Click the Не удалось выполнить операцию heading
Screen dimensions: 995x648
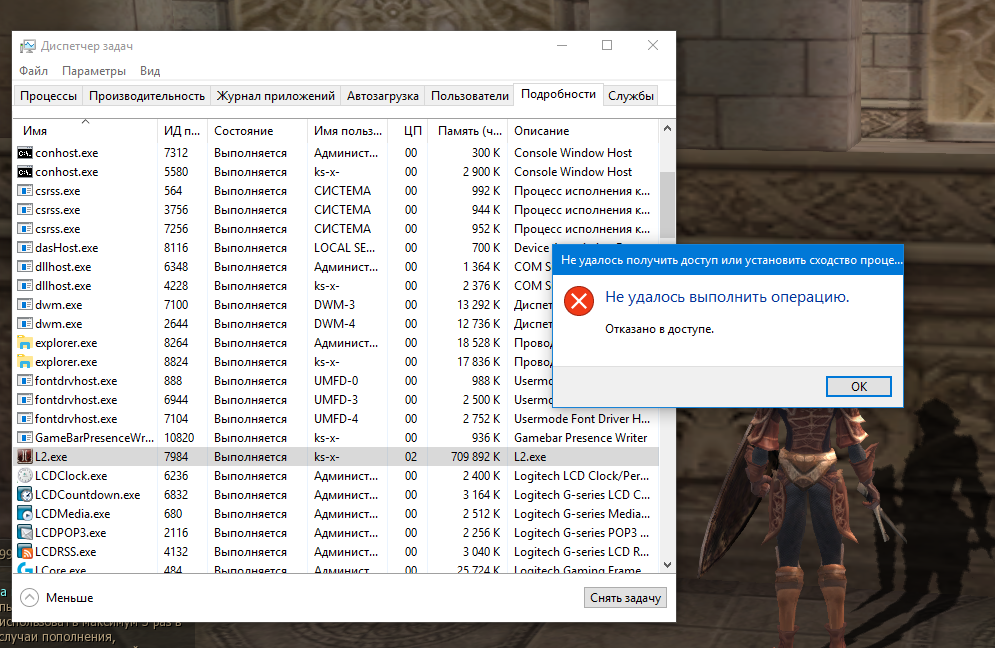(x=727, y=296)
